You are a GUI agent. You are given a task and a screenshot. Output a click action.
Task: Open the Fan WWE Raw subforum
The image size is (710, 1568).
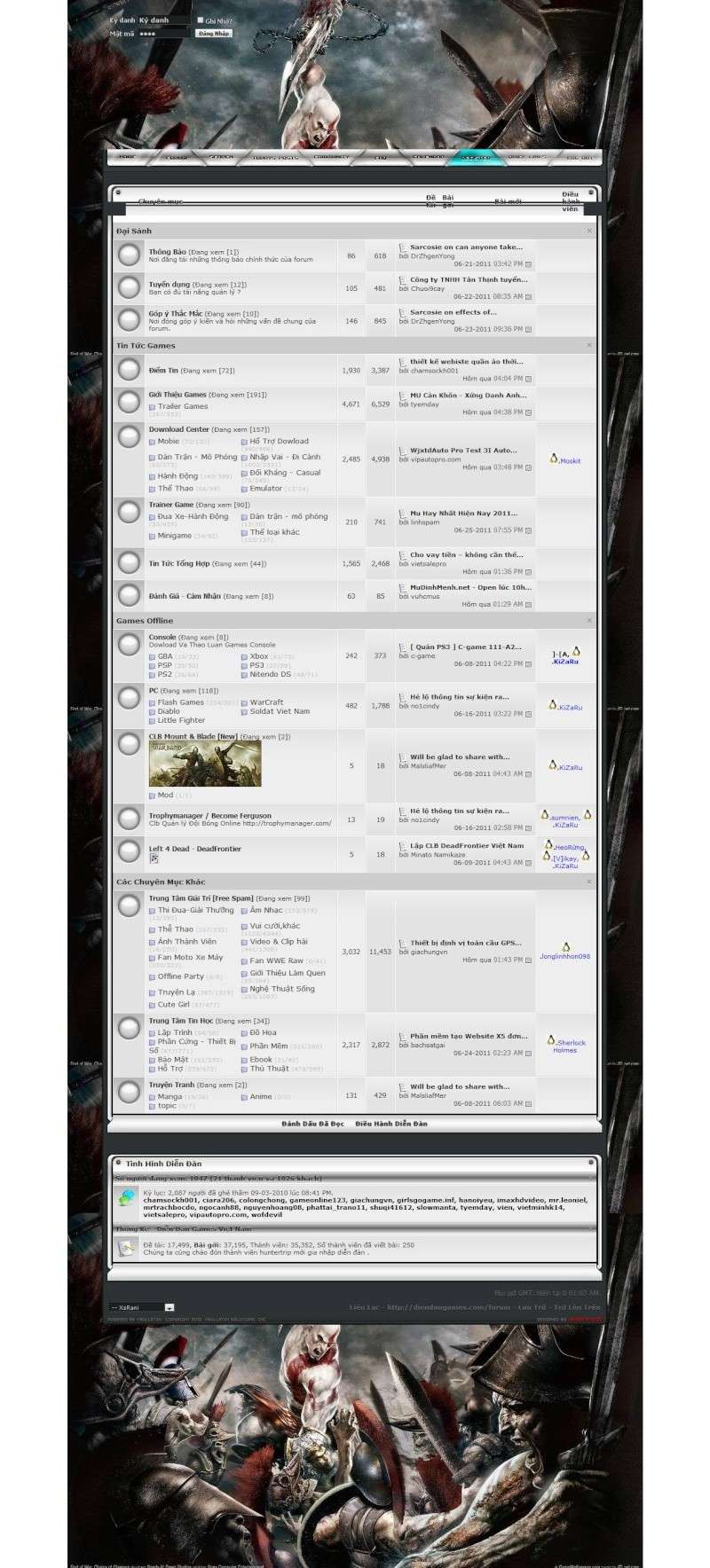click(277, 960)
